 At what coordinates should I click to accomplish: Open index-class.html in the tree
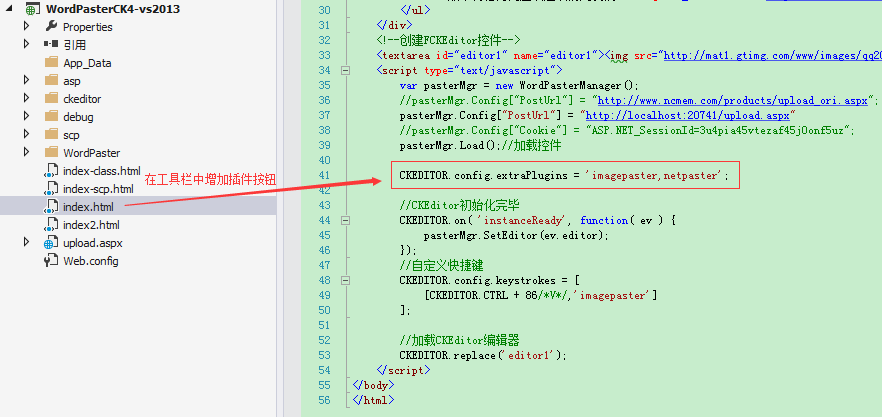coord(102,171)
